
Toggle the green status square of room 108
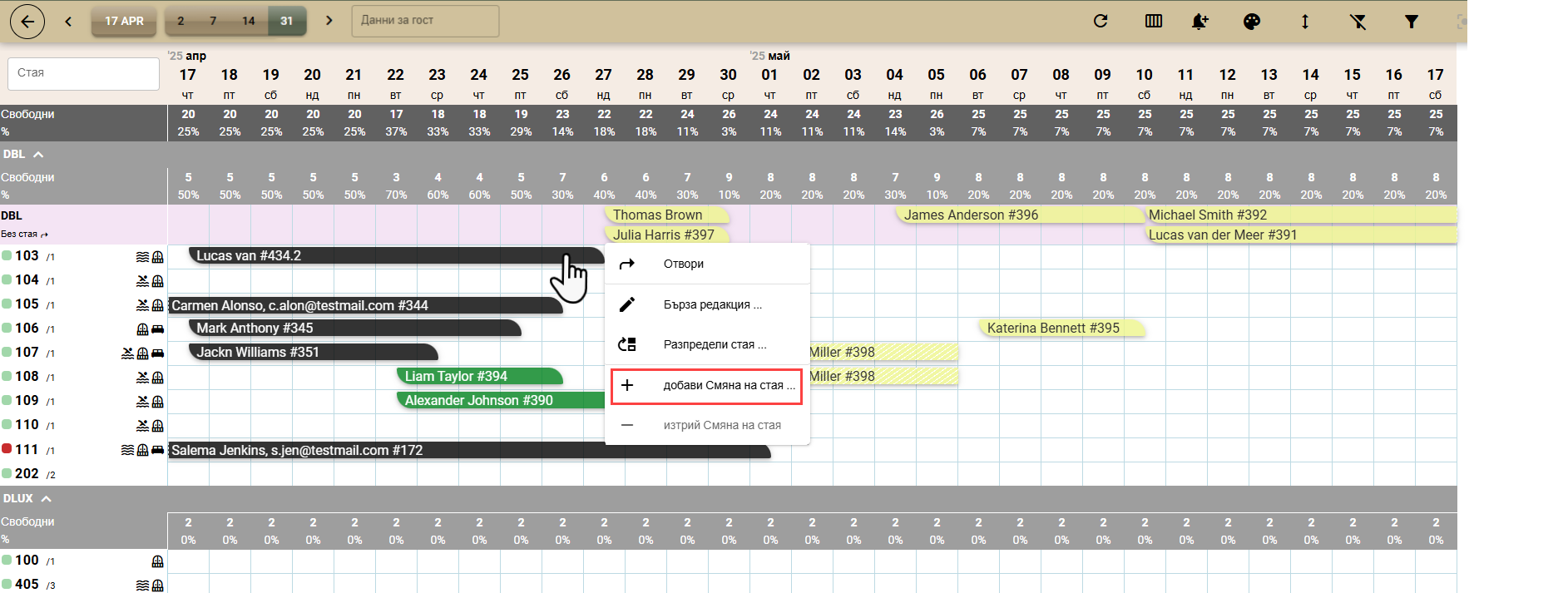point(7,376)
